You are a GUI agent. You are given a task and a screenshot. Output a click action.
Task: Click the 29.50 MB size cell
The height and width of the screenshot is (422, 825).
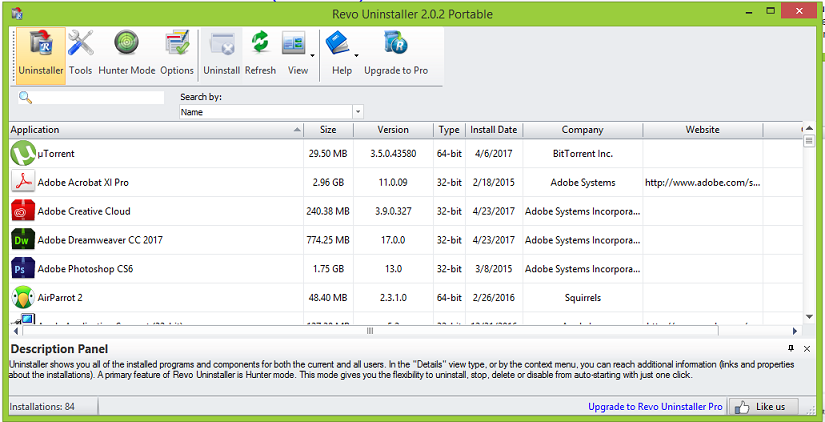click(328, 154)
